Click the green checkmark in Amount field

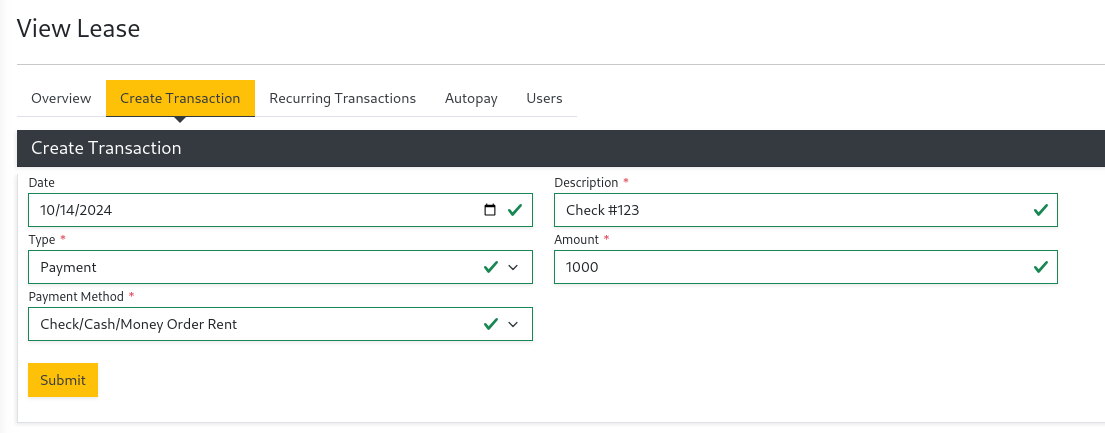pyautogui.click(x=1040, y=267)
